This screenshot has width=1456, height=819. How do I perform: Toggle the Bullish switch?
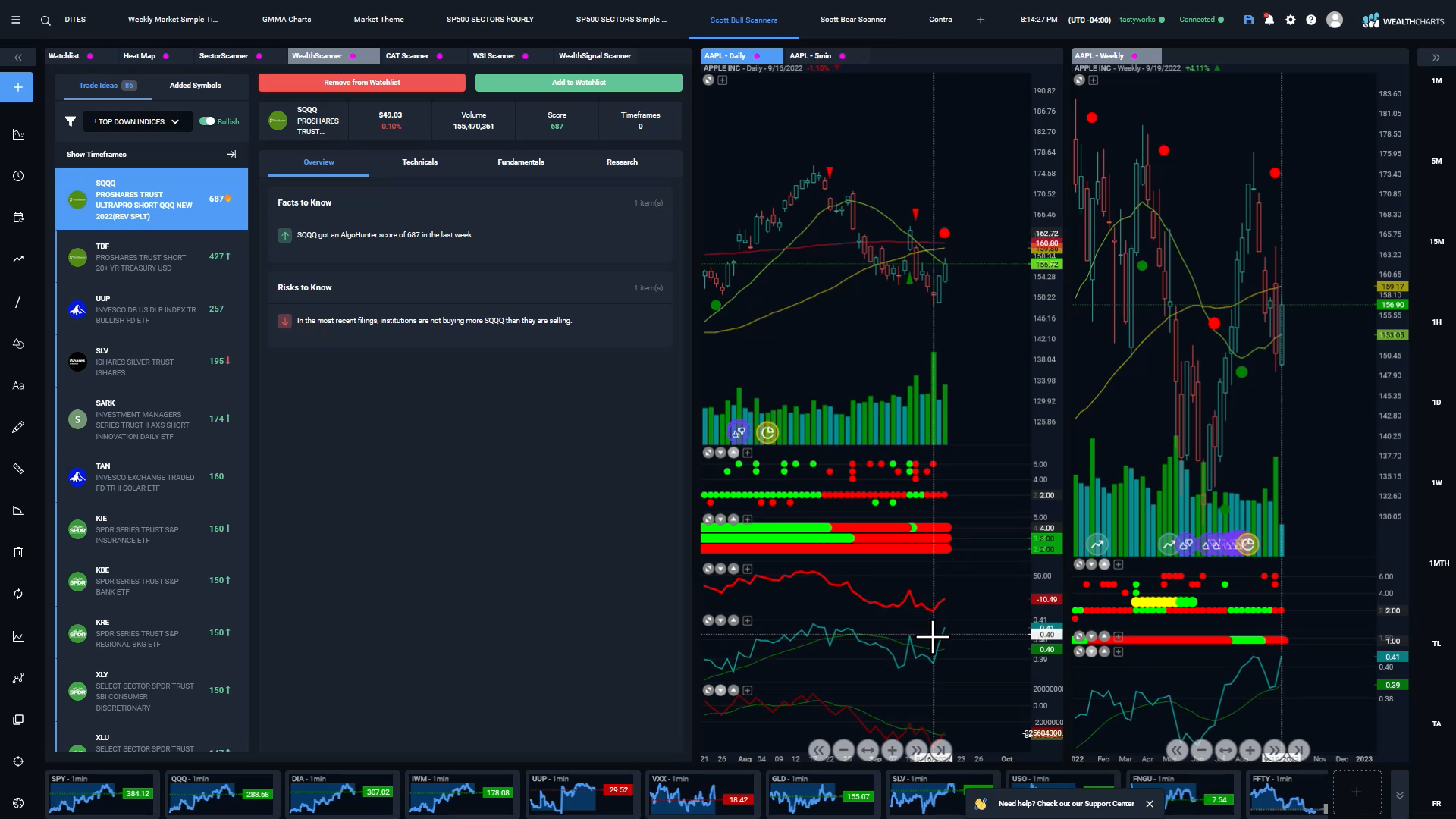pyautogui.click(x=207, y=121)
